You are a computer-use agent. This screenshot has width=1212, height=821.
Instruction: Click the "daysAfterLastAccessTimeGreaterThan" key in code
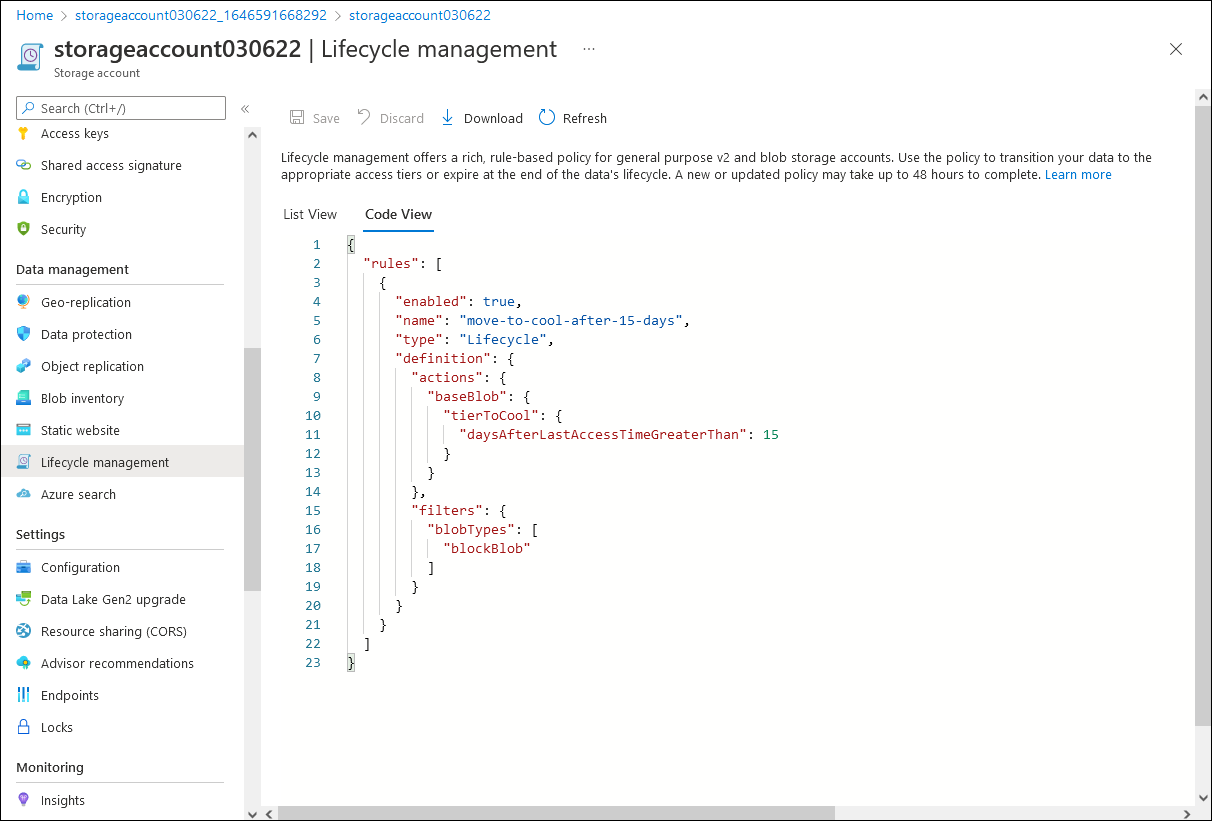tap(602, 435)
